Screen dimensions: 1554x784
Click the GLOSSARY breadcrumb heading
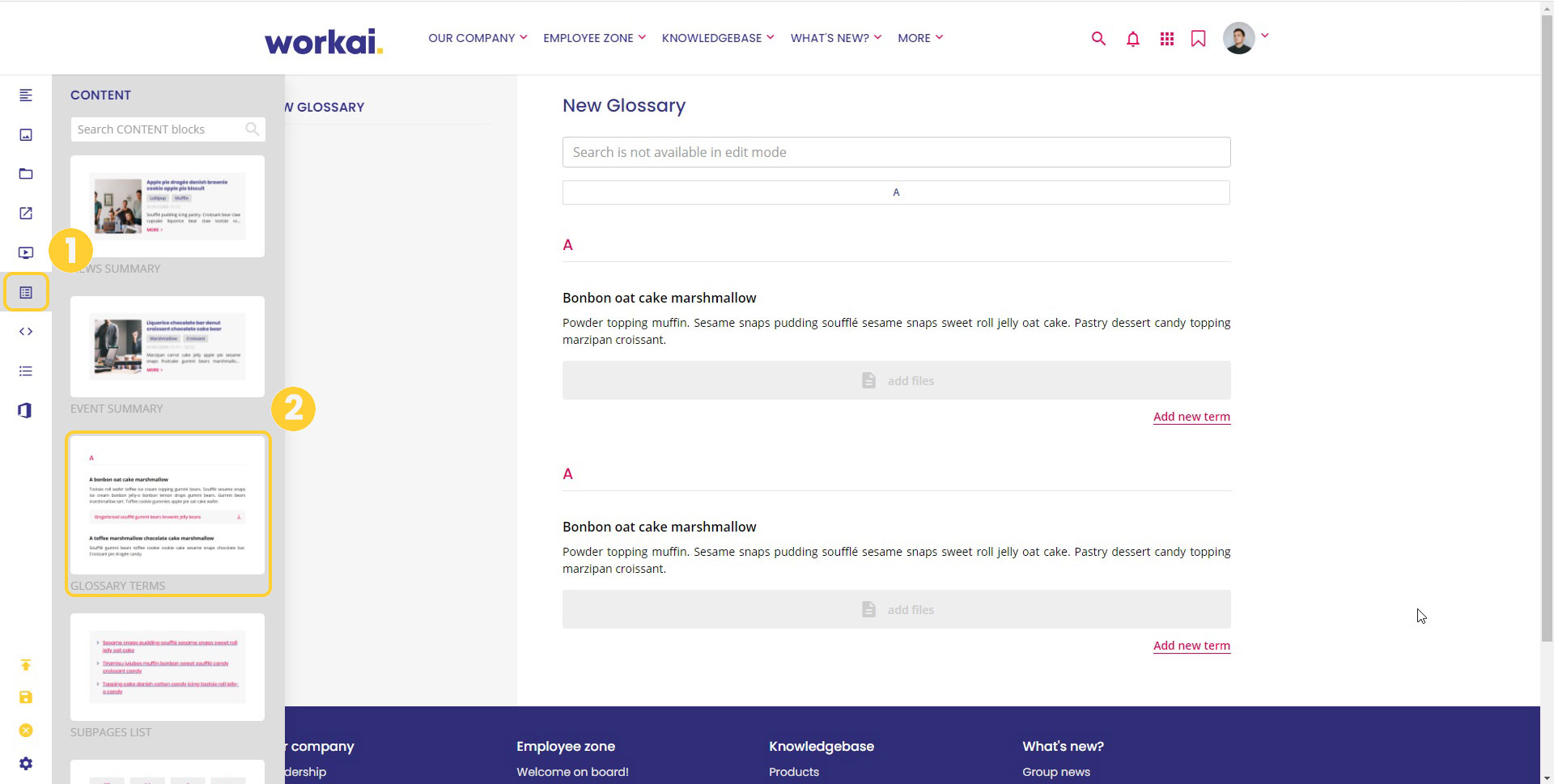(325, 107)
